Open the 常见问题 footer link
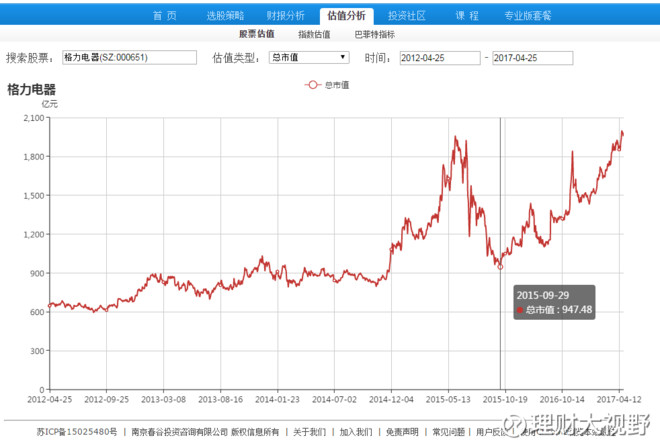 [448, 432]
